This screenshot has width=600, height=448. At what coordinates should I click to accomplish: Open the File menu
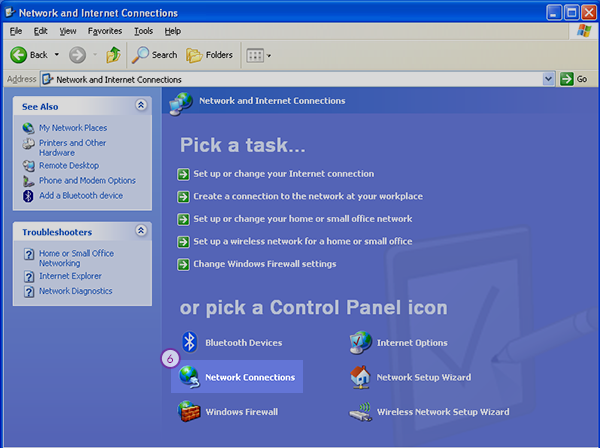coord(16,31)
